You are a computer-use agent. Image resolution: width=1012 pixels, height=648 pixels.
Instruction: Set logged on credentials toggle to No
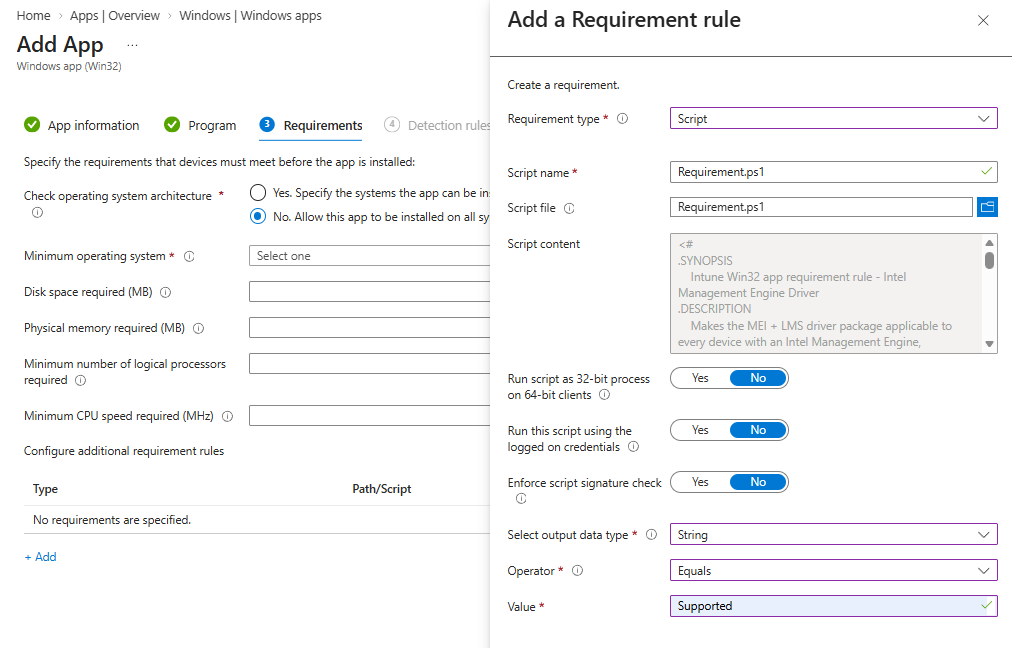tap(758, 430)
